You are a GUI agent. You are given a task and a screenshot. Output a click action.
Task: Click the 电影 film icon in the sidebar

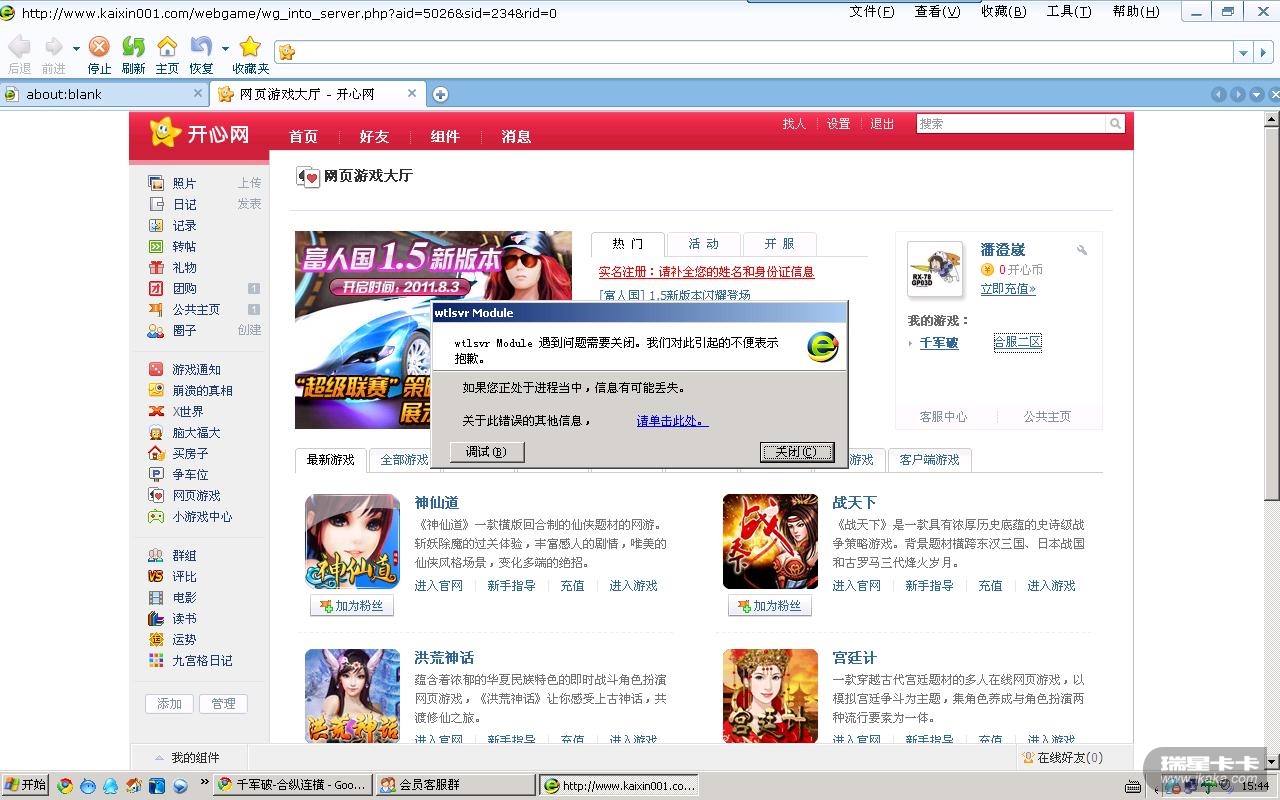pyautogui.click(x=156, y=597)
